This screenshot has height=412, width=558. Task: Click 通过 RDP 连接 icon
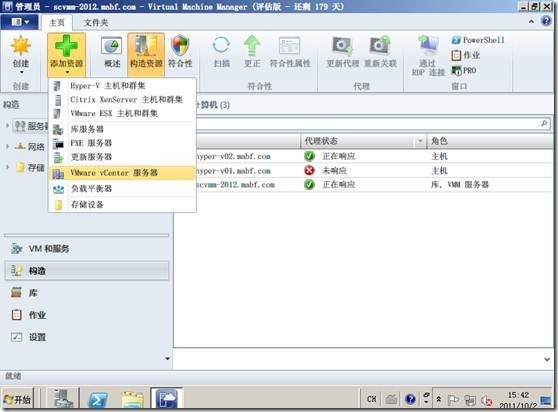(428, 46)
